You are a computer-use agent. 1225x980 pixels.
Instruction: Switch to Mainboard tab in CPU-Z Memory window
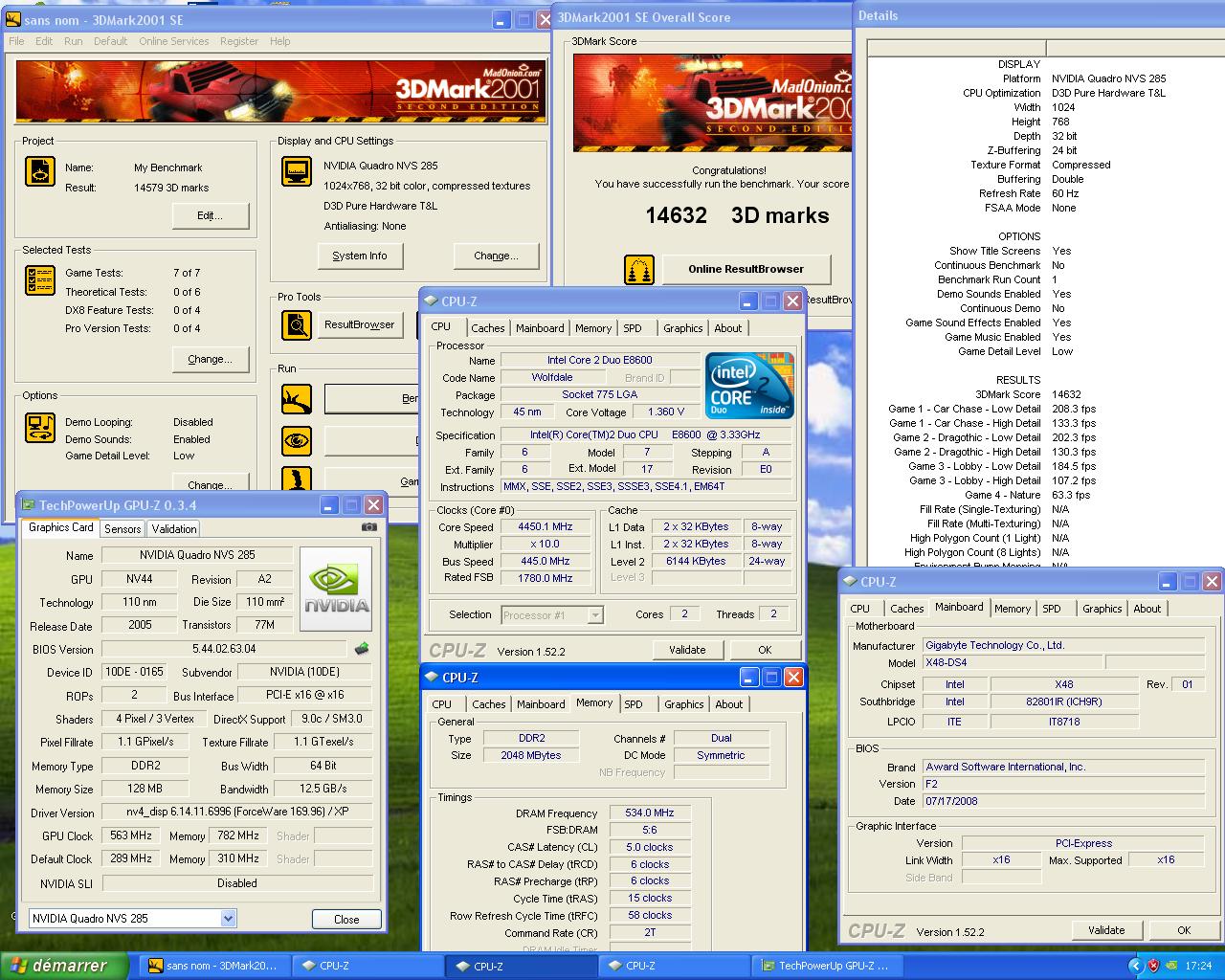pos(541,703)
